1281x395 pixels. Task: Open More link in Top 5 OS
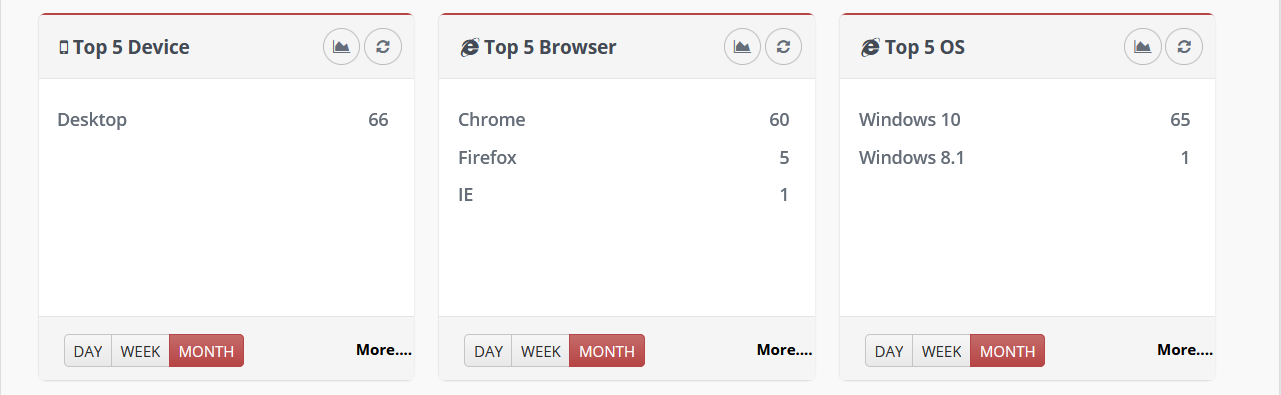(x=1185, y=350)
